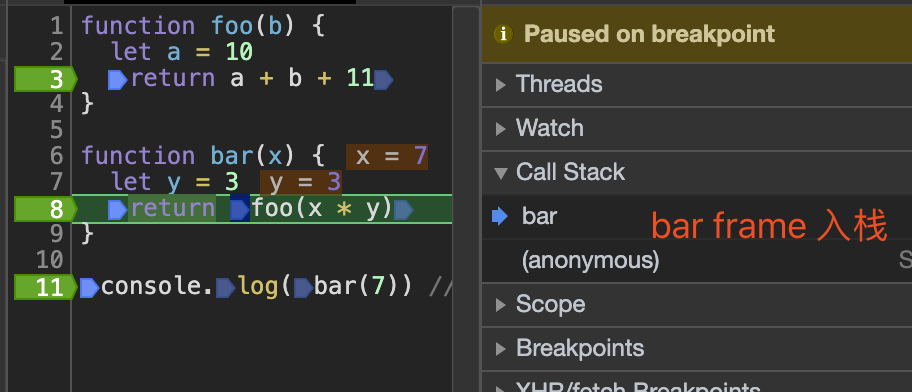The image size is (912, 392).
Task: Click the inline marker before 'return' on line 8
Action: (117, 210)
